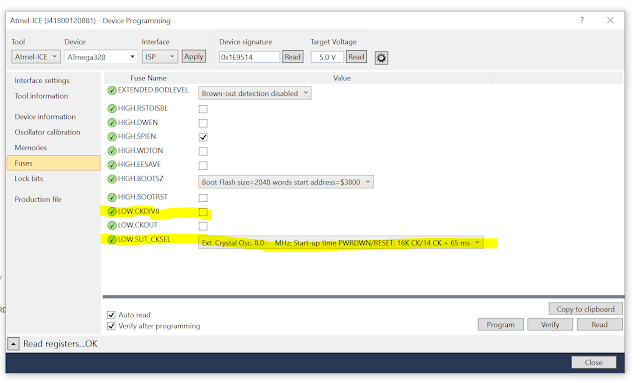Click the Close button at bottom
640x383 pixels.
coord(593,362)
